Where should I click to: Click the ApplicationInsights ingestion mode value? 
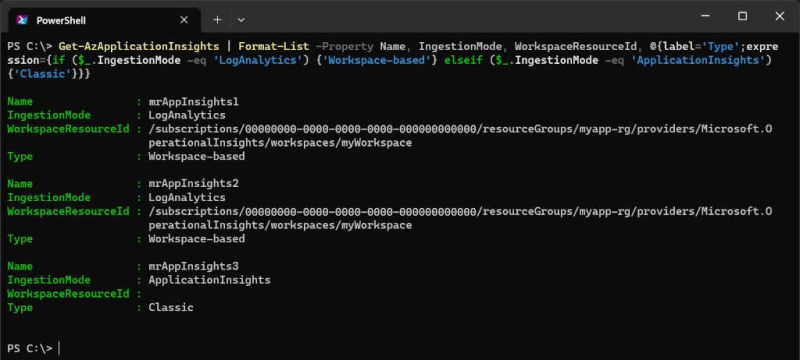[209, 280]
